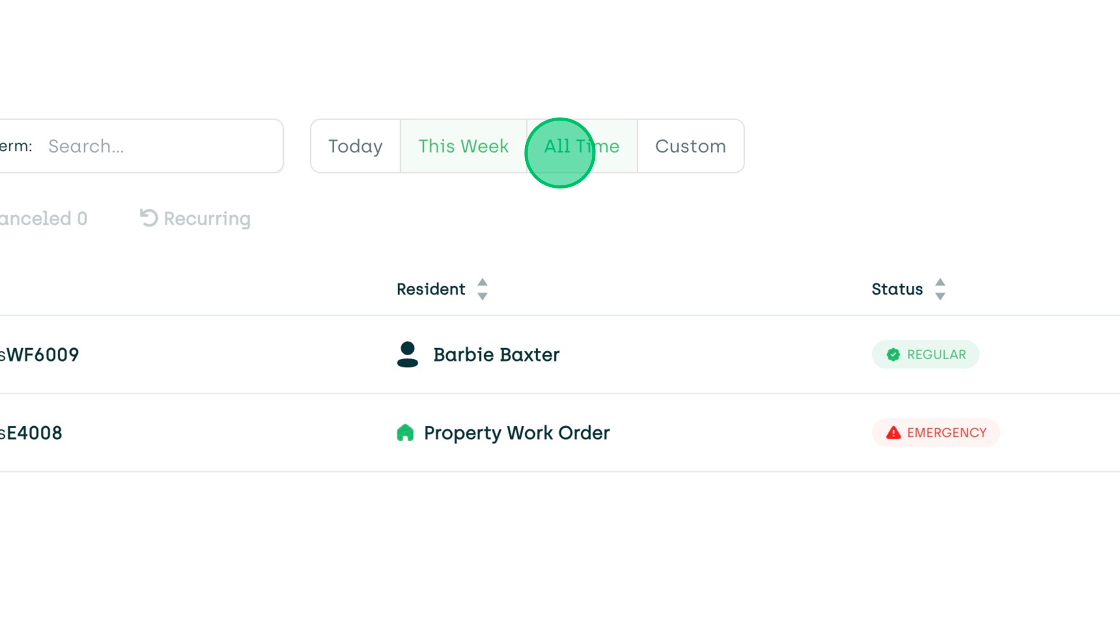Click the green house icon on Property Work Order row

pos(407,432)
